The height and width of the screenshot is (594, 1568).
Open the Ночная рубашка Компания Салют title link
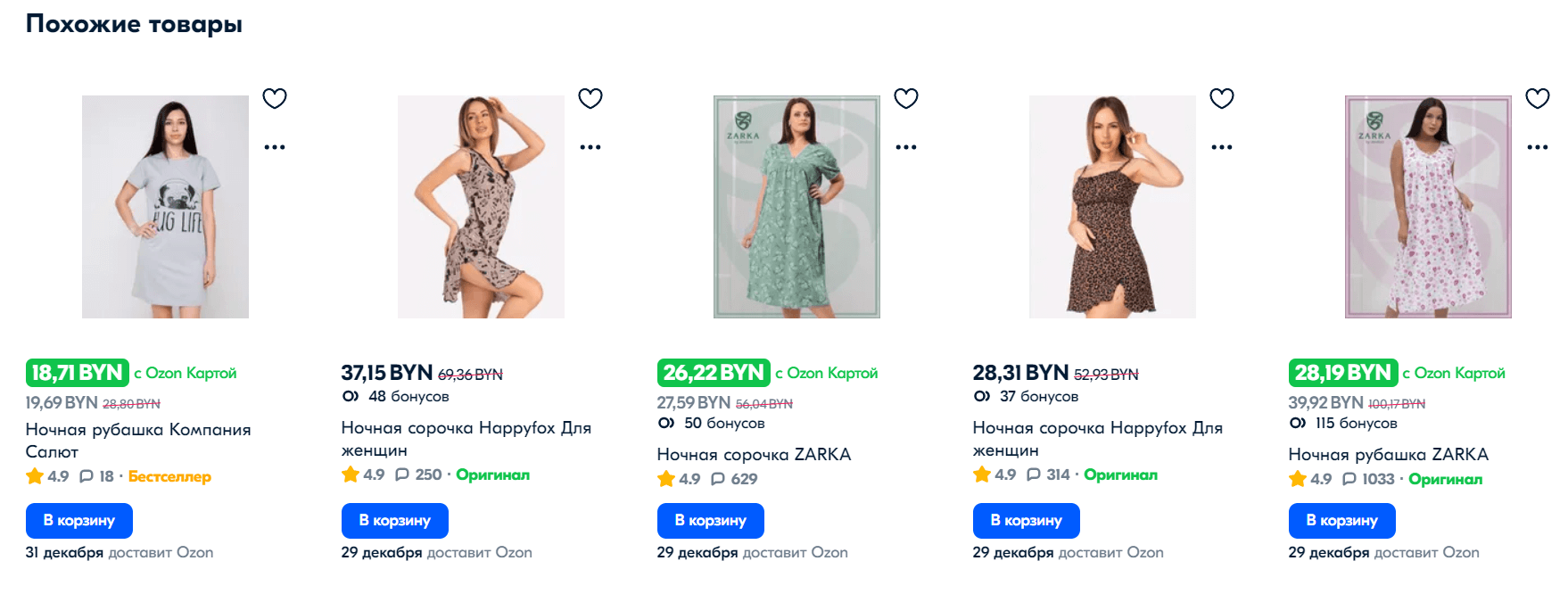[138, 441]
